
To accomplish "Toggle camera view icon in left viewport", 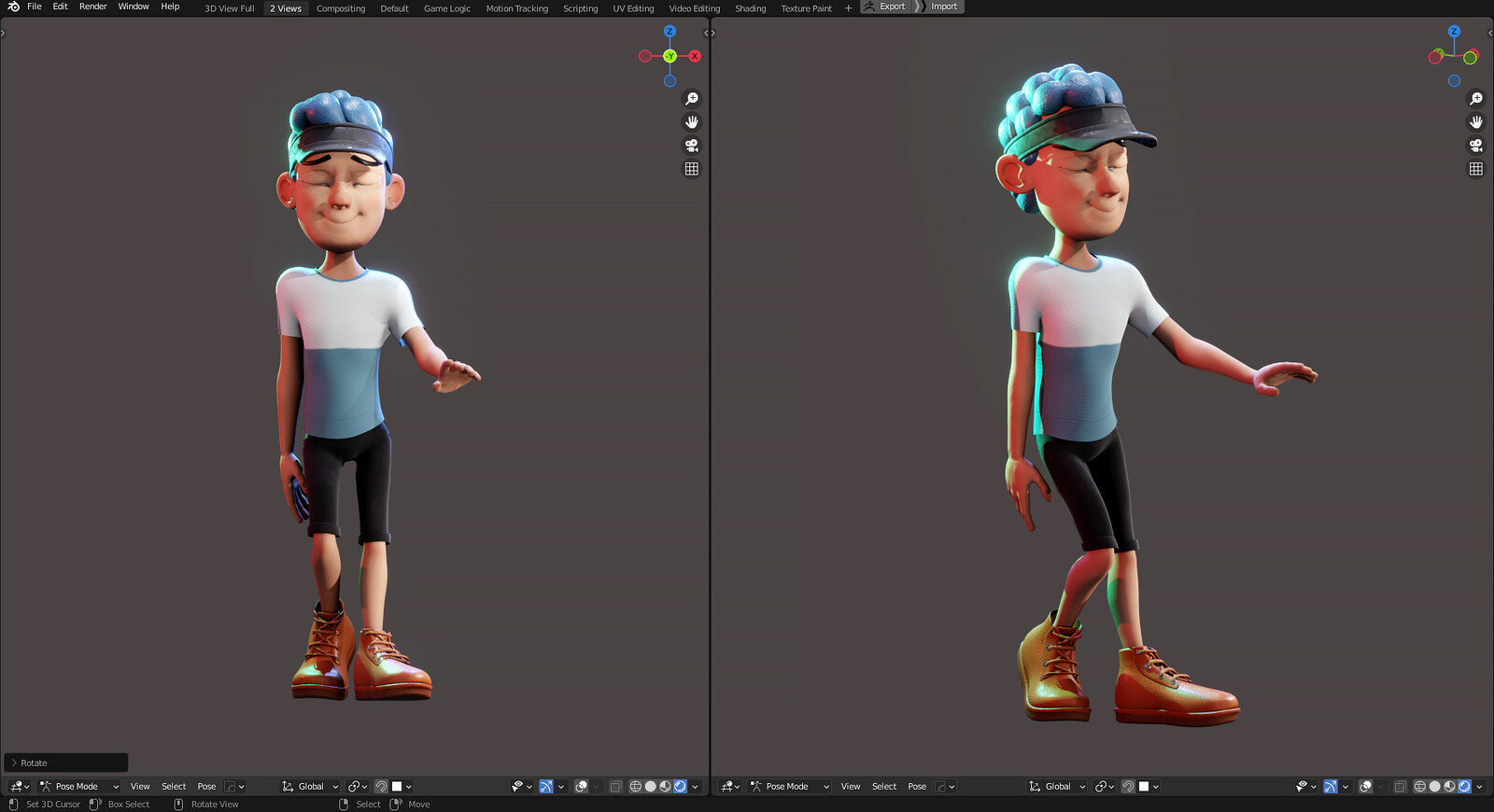I will pos(692,146).
